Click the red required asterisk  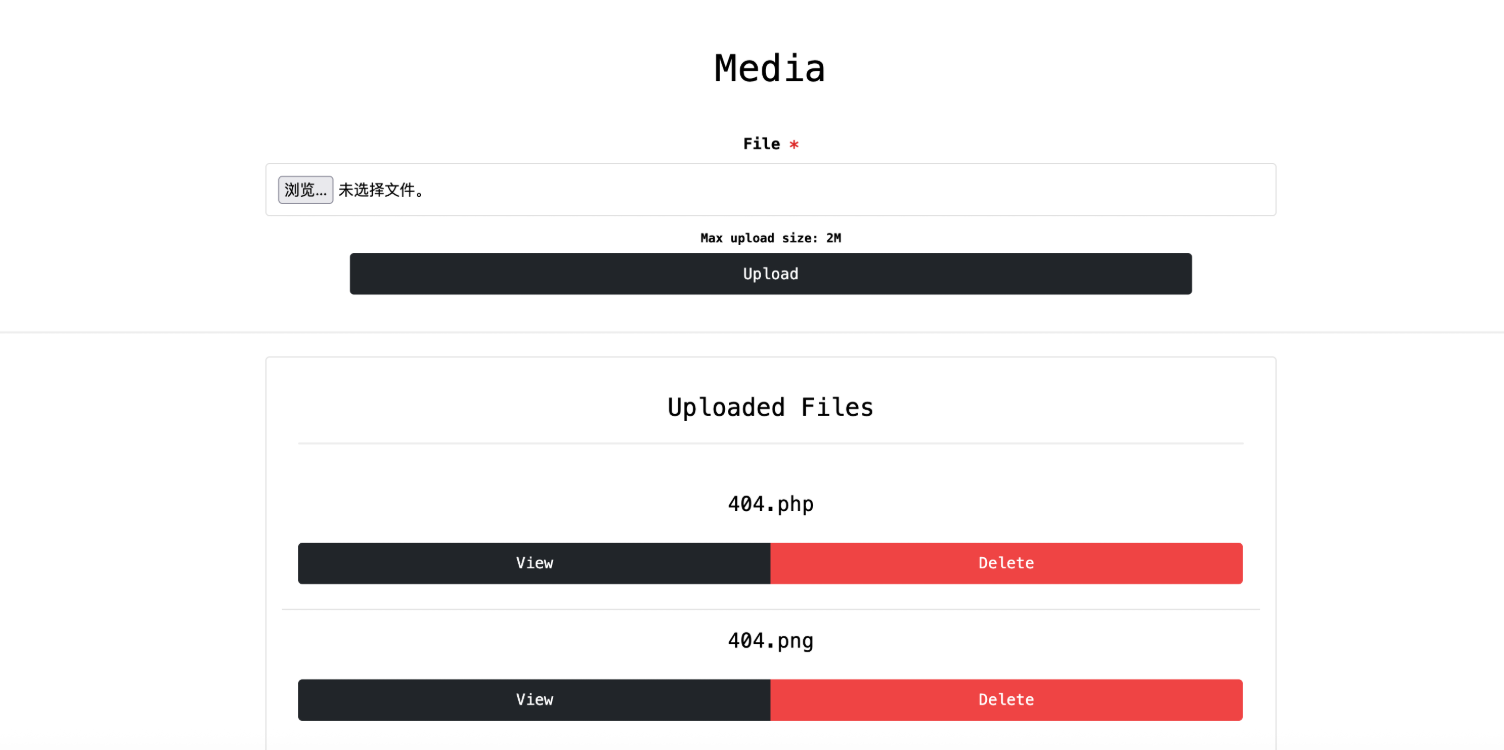[x=794, y=145]
